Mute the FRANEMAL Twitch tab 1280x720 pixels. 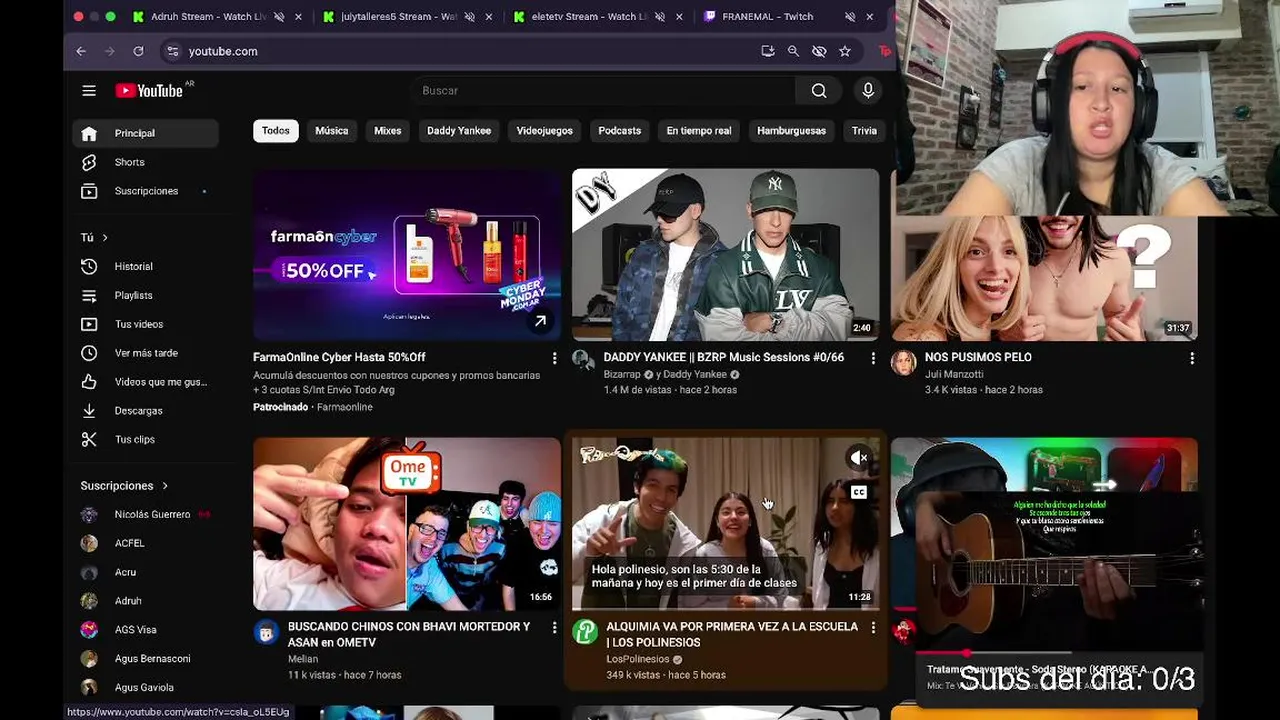coord(849,17)
